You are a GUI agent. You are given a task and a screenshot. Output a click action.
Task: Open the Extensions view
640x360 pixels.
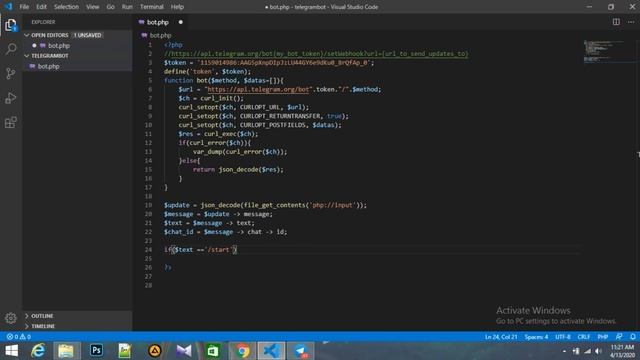[11, 122]
